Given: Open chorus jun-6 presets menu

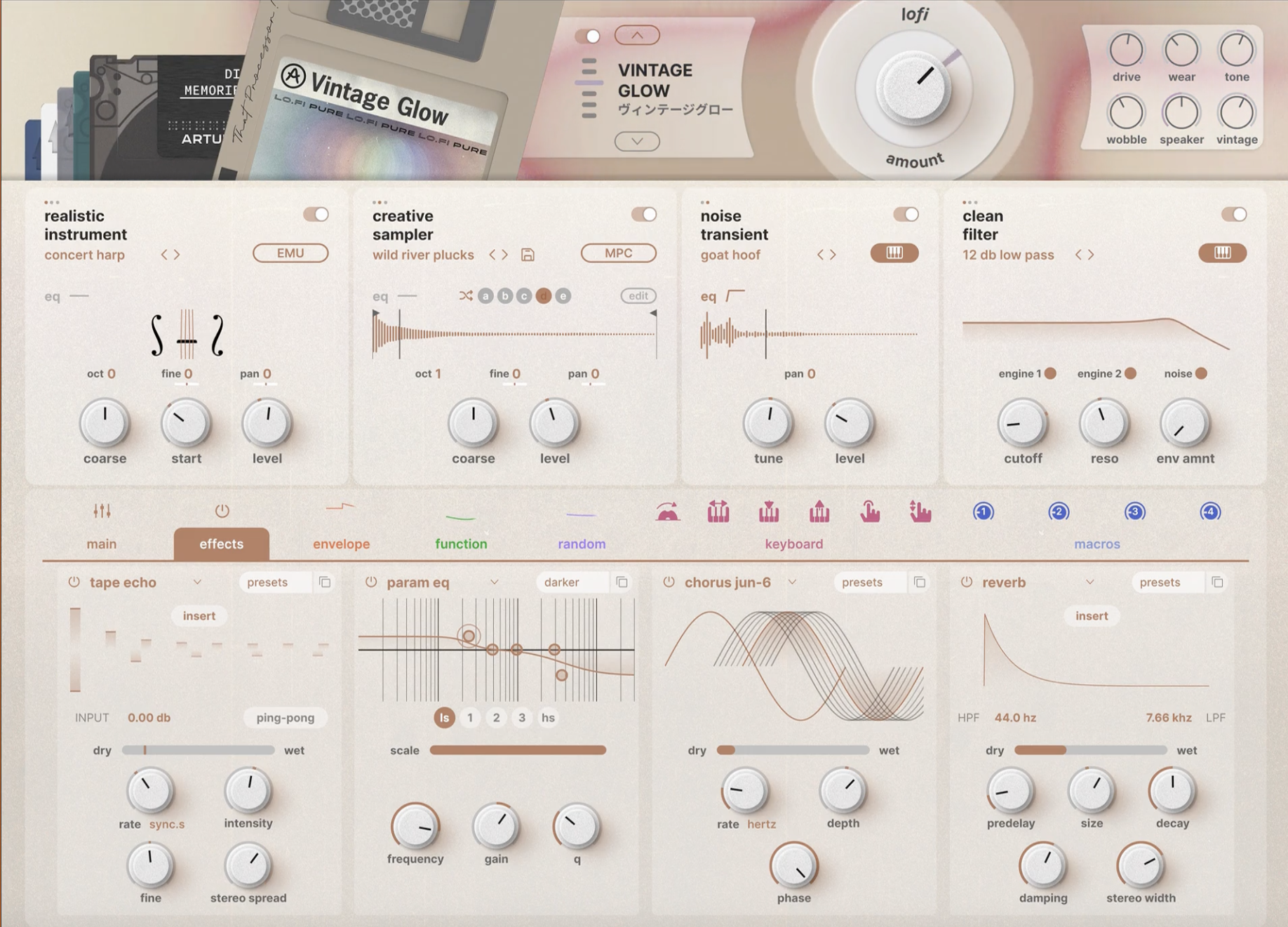Looking at the screenshot, I should (869, 582).
